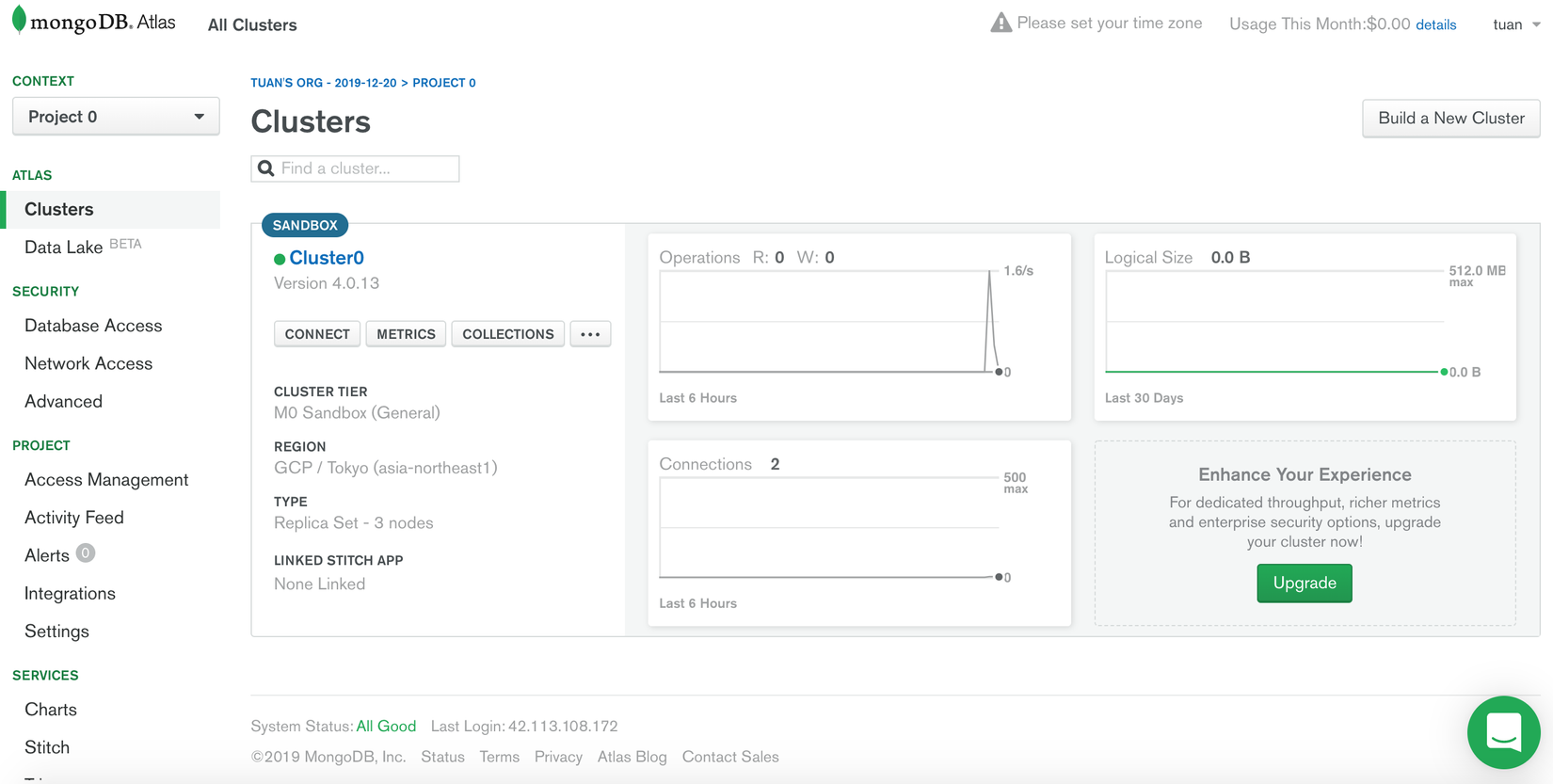Click the Cluster0 name link
This screenshot has width=1553, height=784.
[x=327, y=258]
